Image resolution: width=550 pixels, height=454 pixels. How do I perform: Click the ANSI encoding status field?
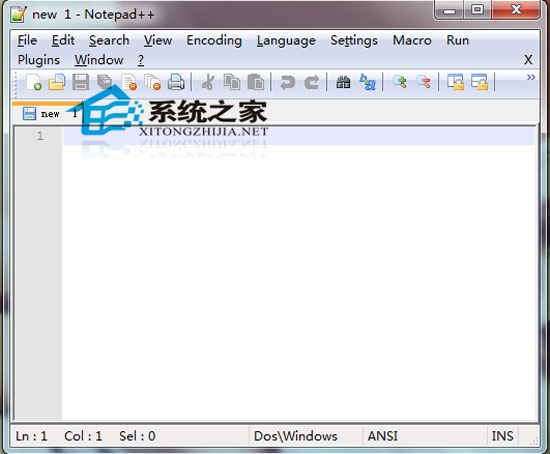425,436
